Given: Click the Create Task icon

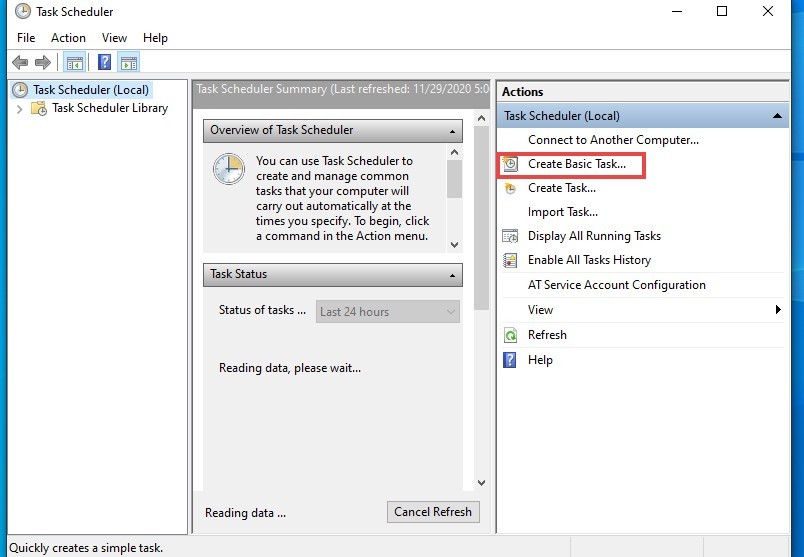Looking at the screenshot, I should 510,188.
